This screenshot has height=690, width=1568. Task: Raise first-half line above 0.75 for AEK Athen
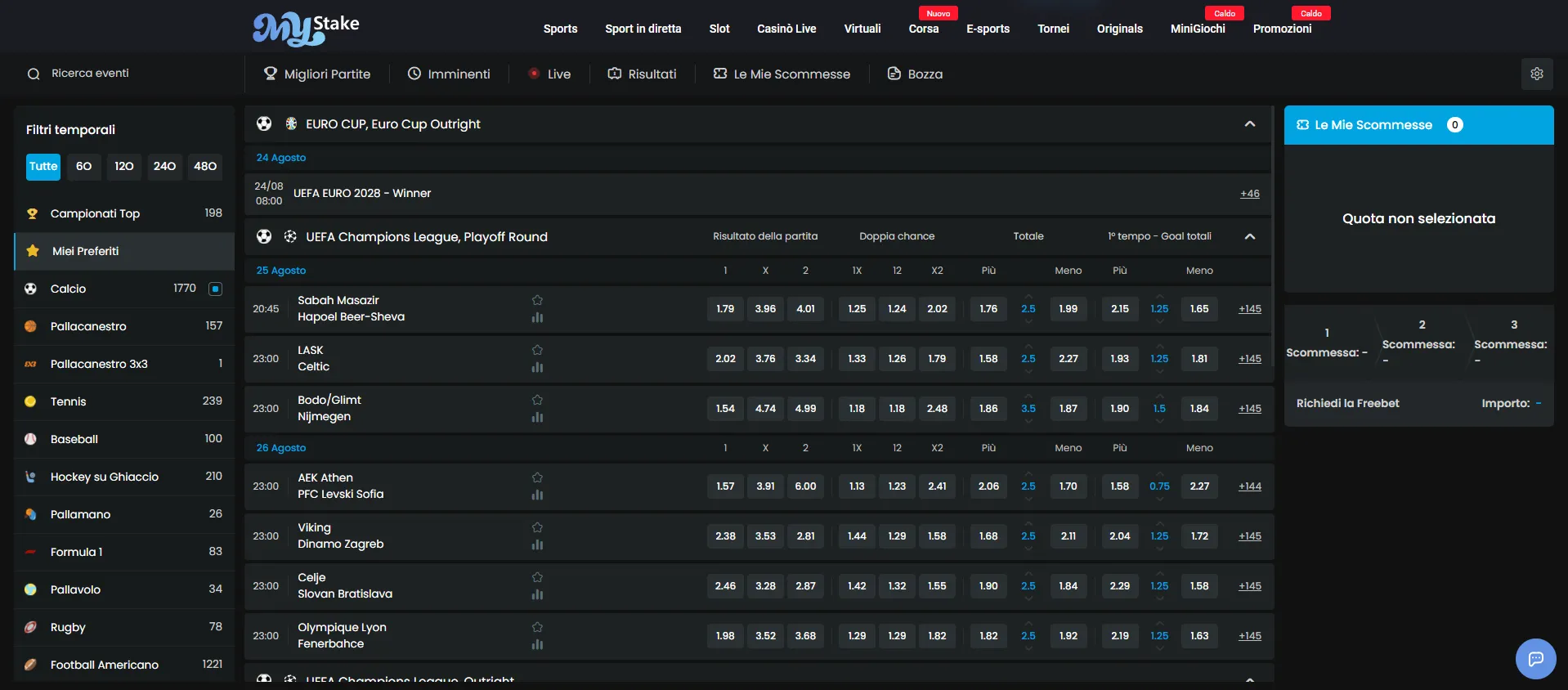(x=1159, y=474)
